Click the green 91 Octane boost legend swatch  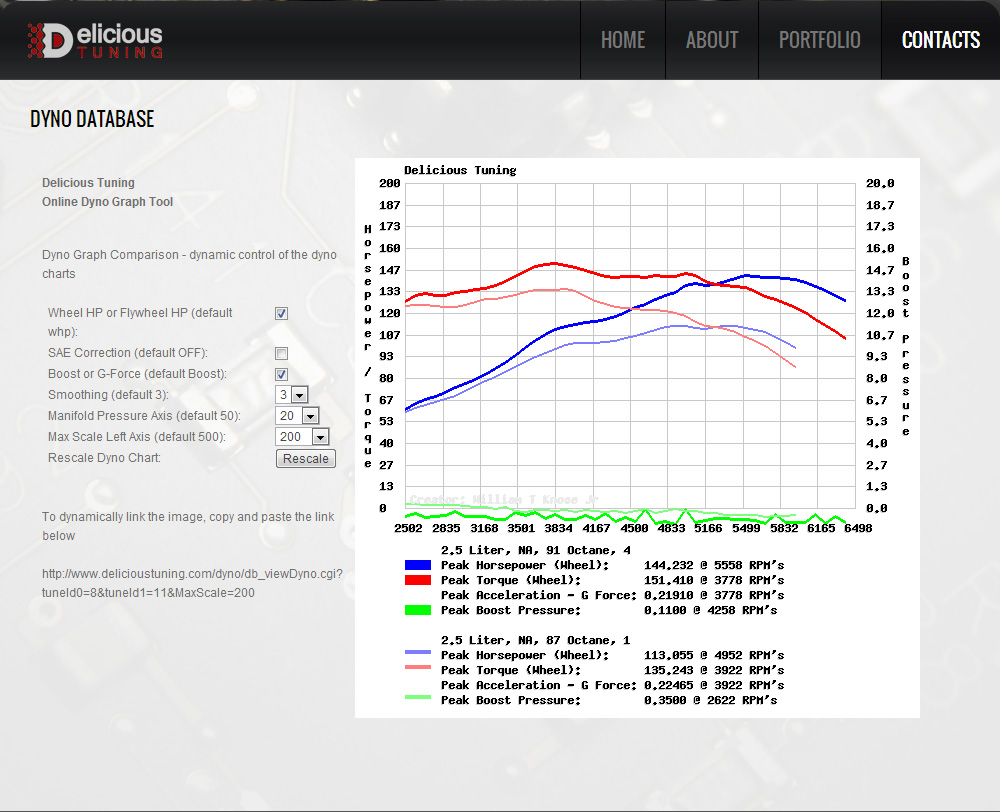coord(418,610)
